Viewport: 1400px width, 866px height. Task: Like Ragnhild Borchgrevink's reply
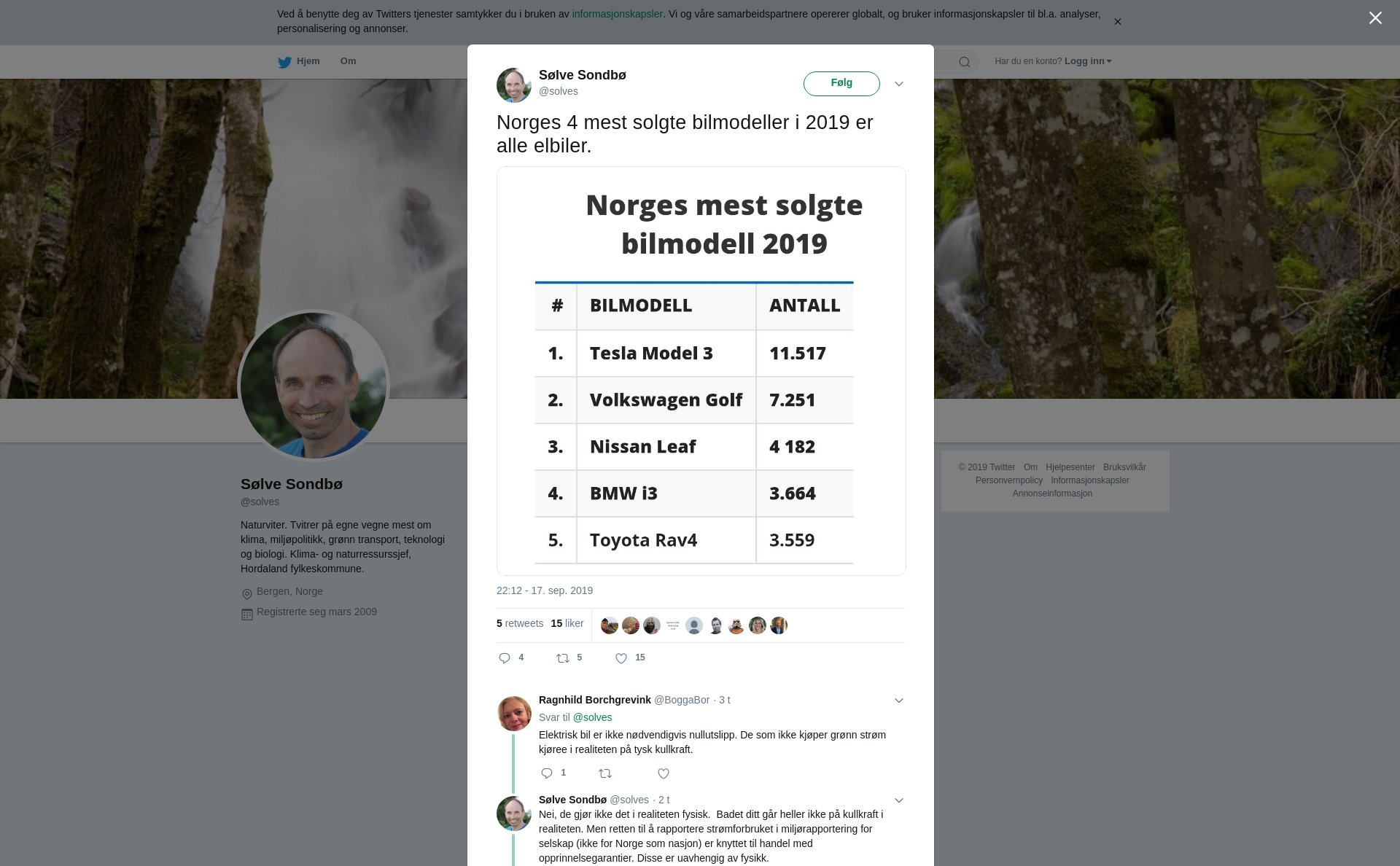pyautogui.click(x=664, y=773)
